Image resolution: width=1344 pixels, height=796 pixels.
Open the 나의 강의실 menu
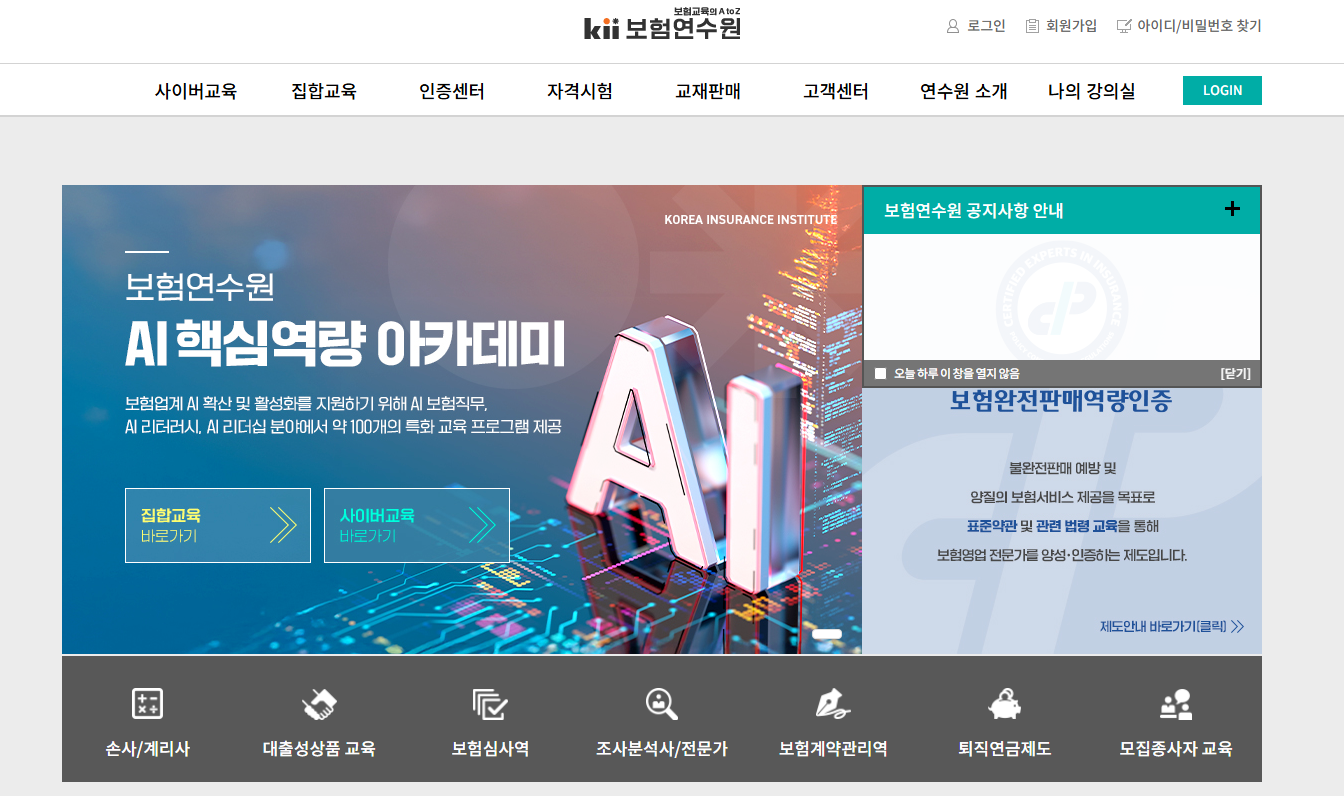[1092, 91]
